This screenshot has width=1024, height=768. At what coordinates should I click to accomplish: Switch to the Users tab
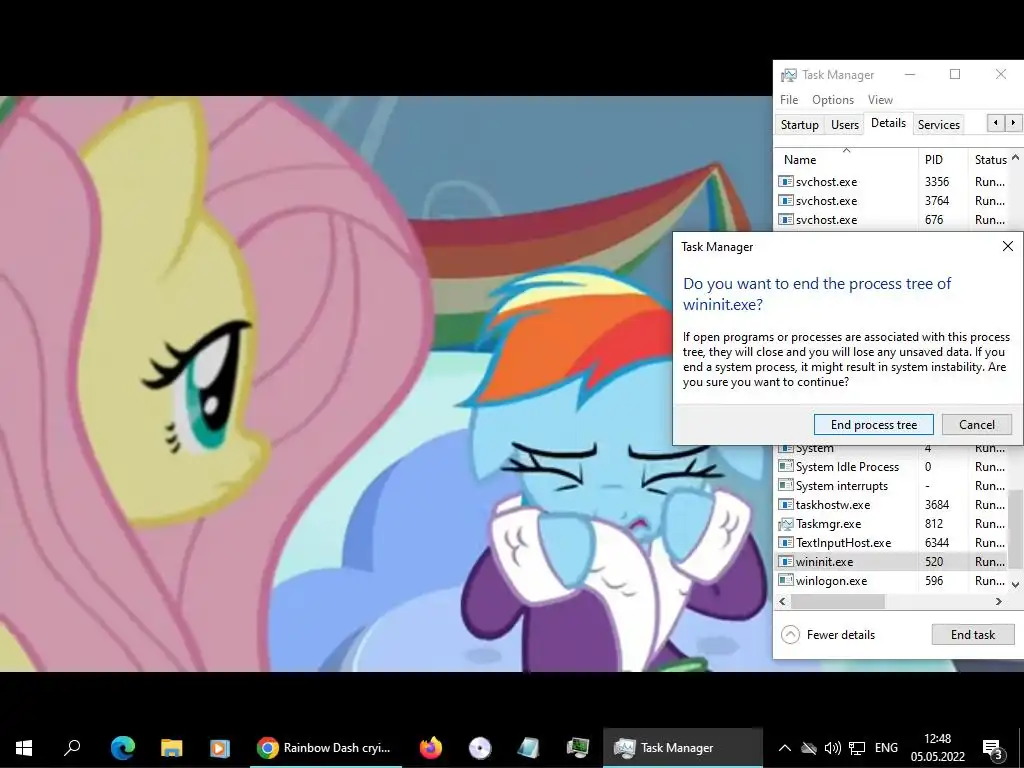click(x=844, y=124)
